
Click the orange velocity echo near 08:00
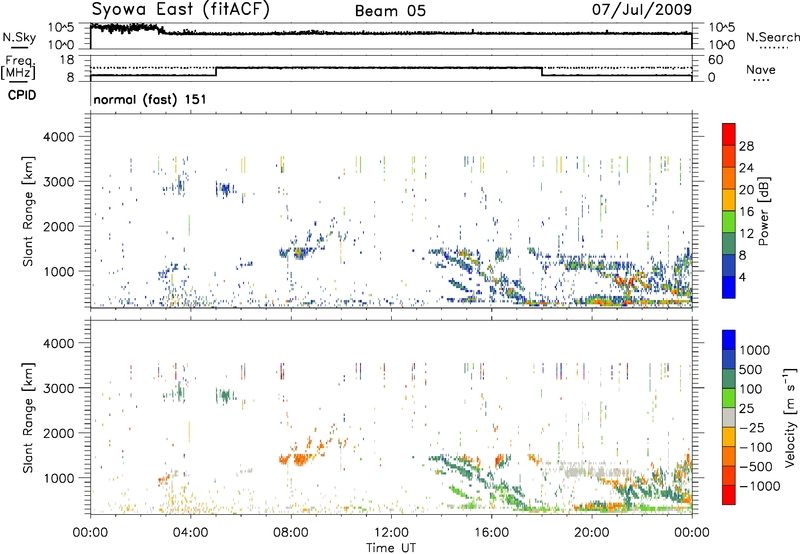coord(300,459)
